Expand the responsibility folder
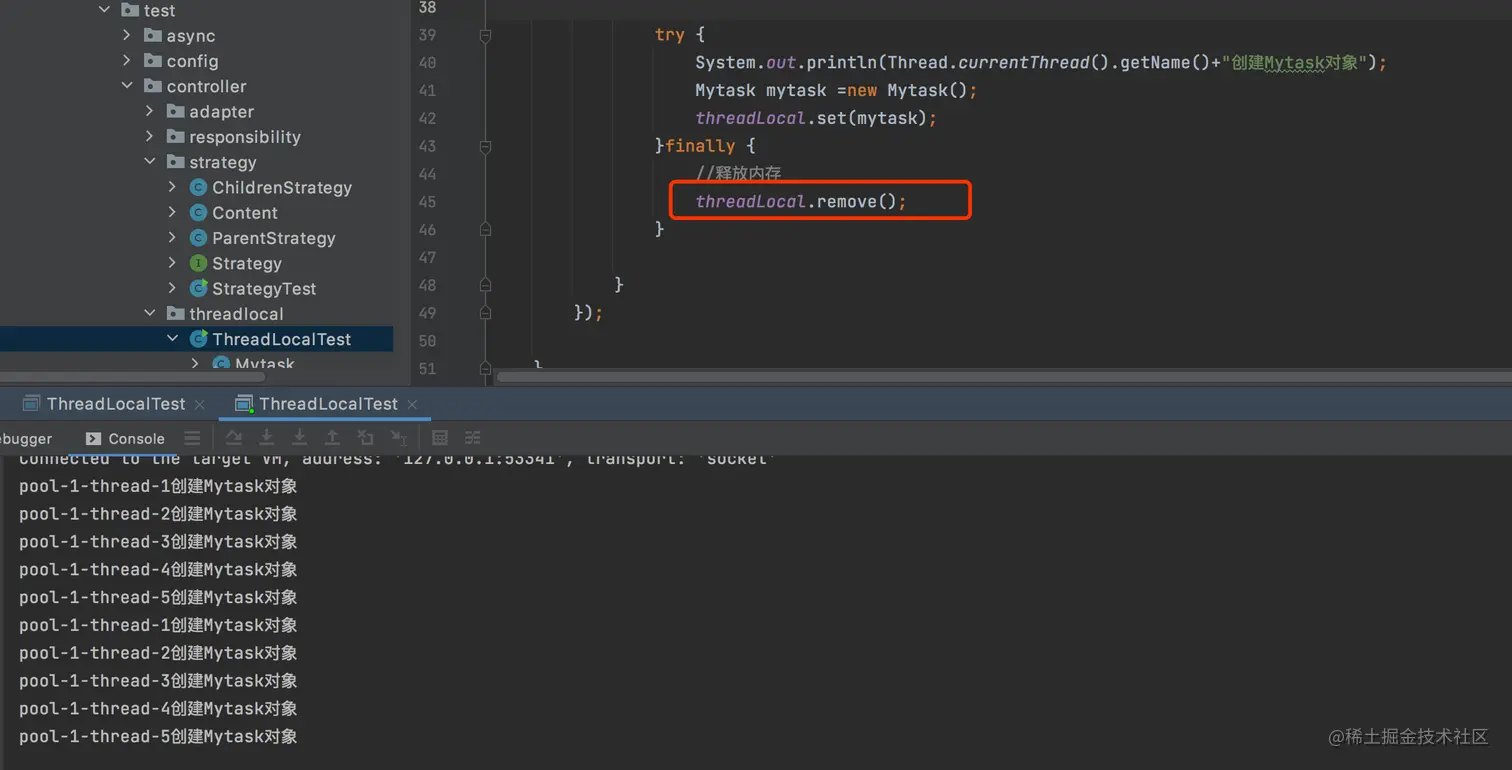1512x770 pixels. (149, 137)
